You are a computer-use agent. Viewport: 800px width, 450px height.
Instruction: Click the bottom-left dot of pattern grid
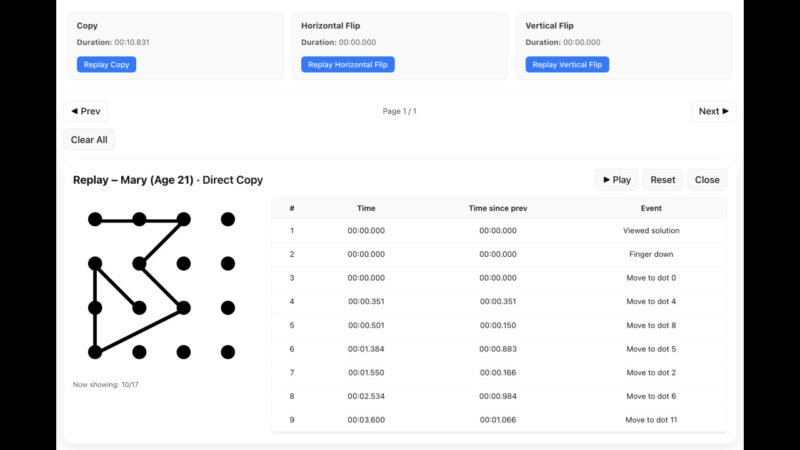[x=95, y=352]
